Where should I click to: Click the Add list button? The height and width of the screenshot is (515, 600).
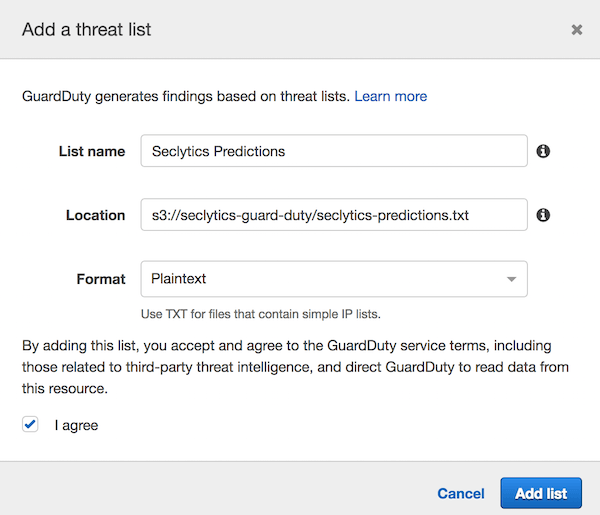pyautogui.click(x=541, y=493)
